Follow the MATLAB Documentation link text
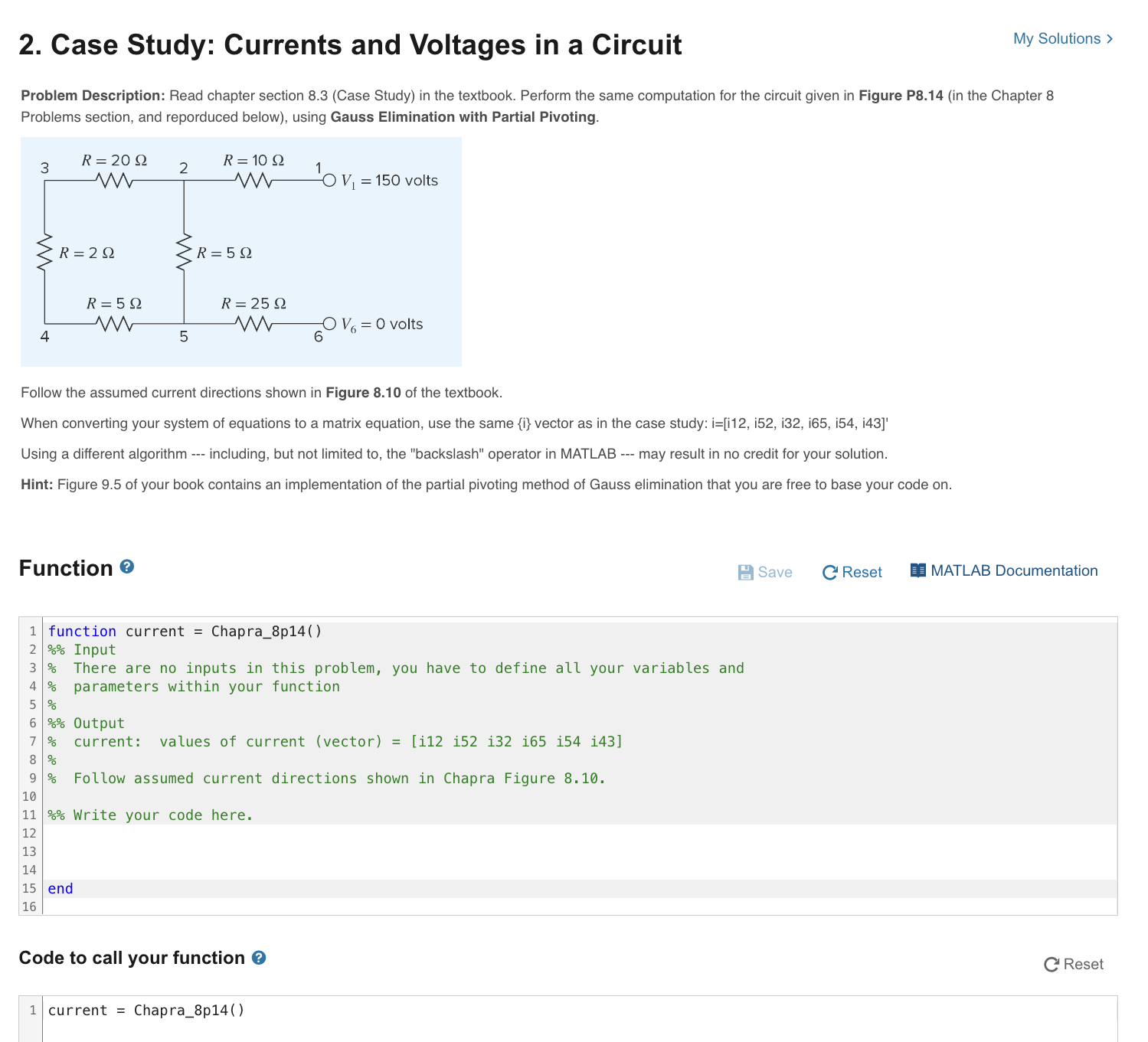Viewport: 1148px width, 1042px height. (1014, 570)
